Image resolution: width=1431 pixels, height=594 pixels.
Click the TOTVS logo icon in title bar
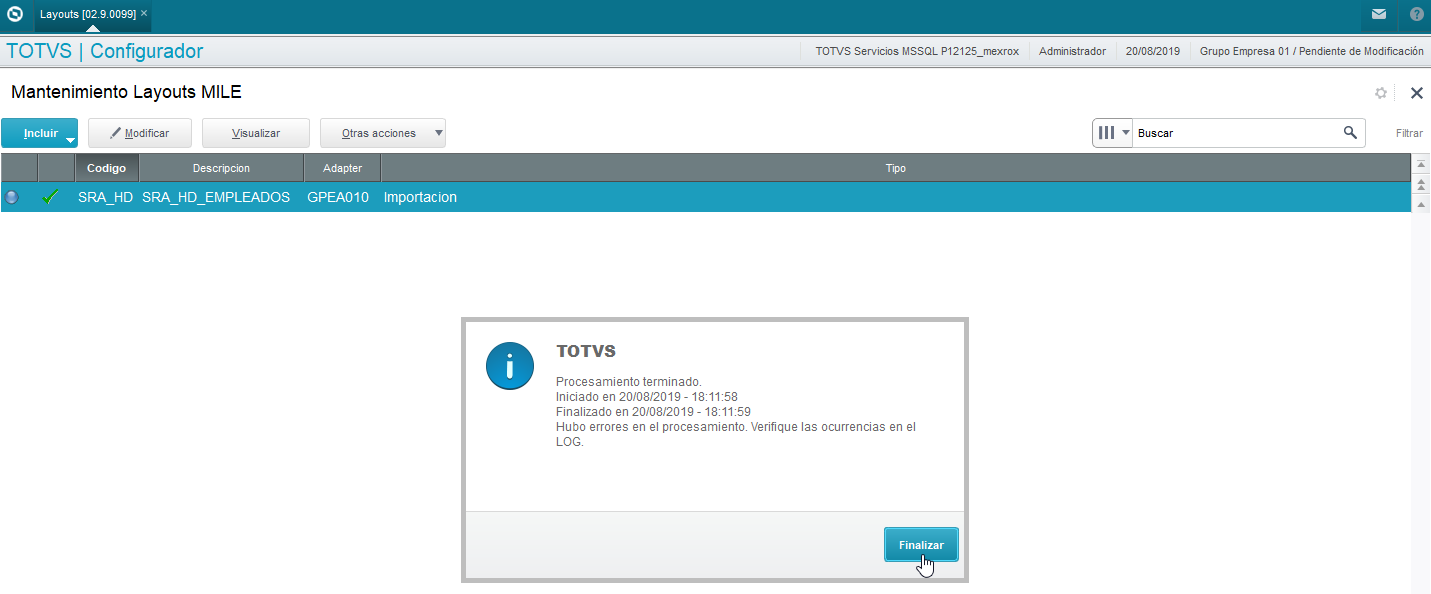tap(15, 14)
